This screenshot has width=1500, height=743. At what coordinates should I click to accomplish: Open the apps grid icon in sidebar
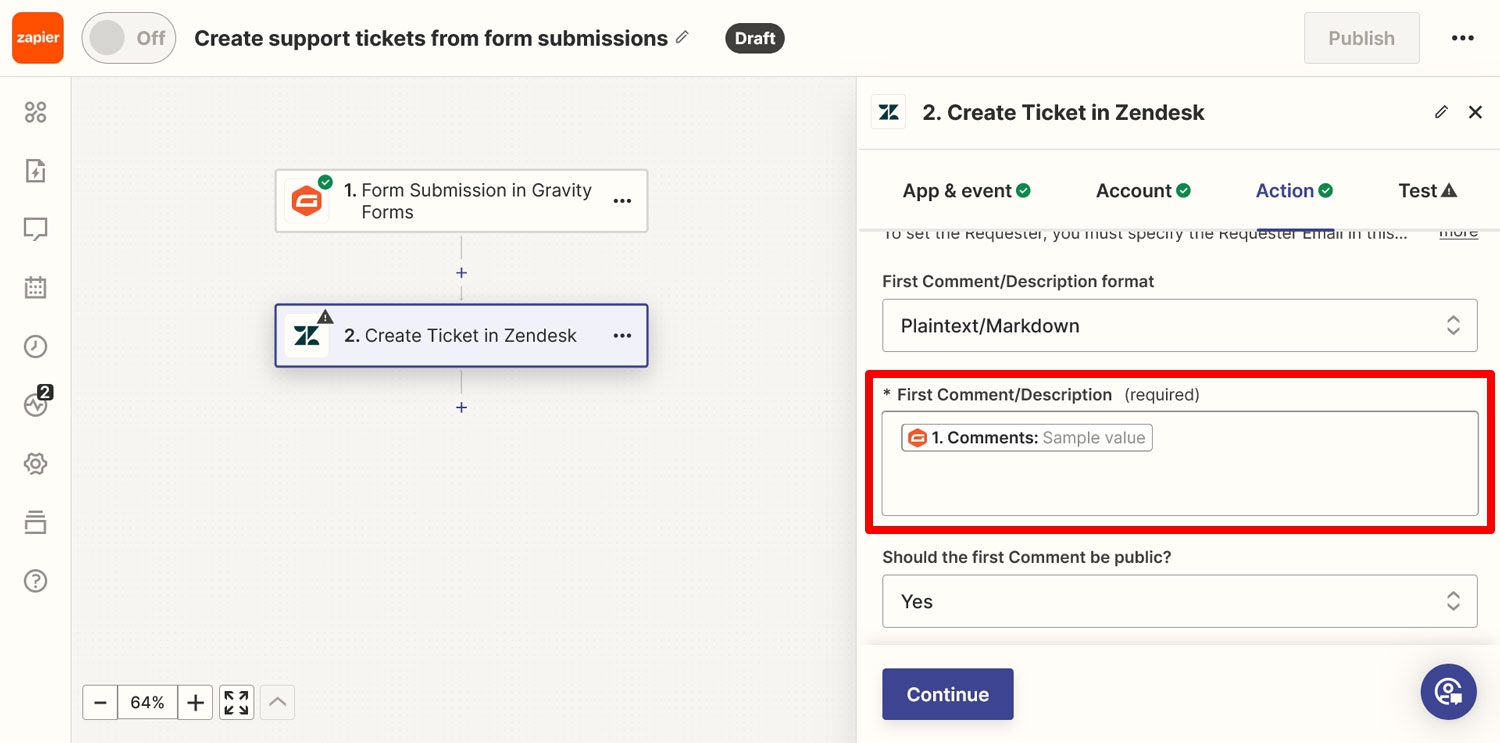tap(35, 112)
